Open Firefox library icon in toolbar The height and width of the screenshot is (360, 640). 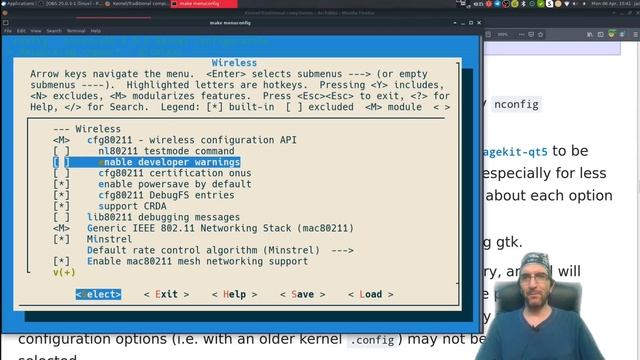(x=590, y=35)
